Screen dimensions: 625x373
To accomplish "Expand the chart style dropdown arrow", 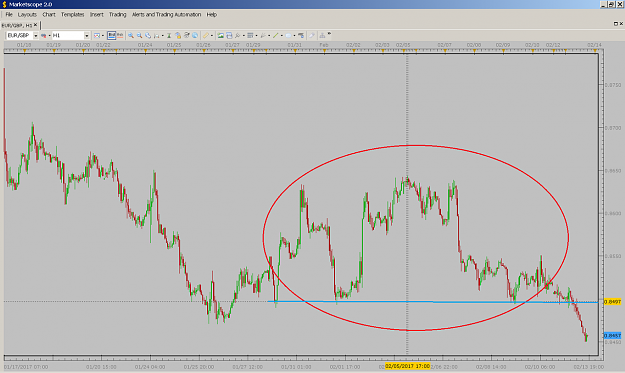I will tap(103, 35).
